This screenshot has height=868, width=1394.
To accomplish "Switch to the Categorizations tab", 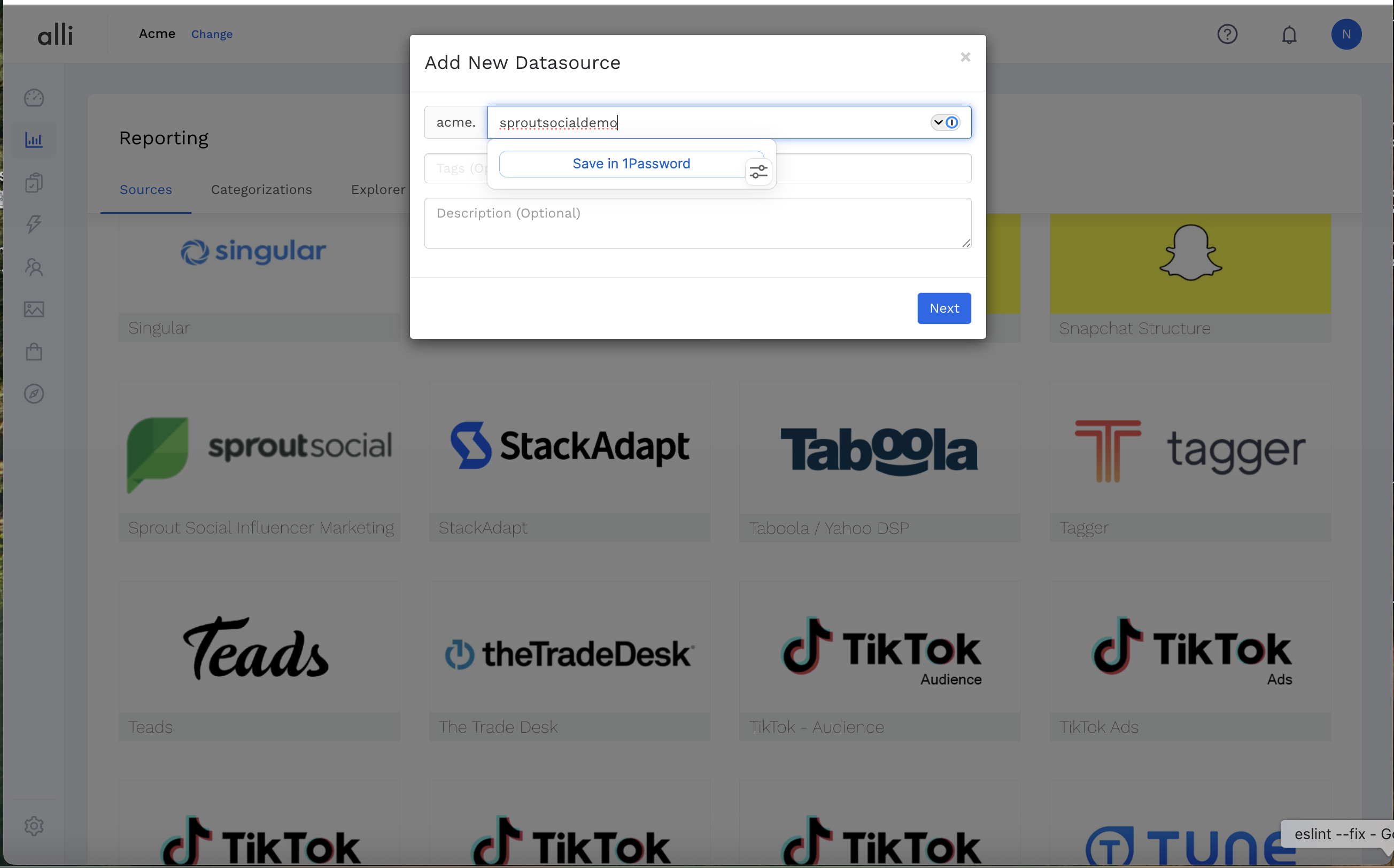I will (x=261, y=189).
